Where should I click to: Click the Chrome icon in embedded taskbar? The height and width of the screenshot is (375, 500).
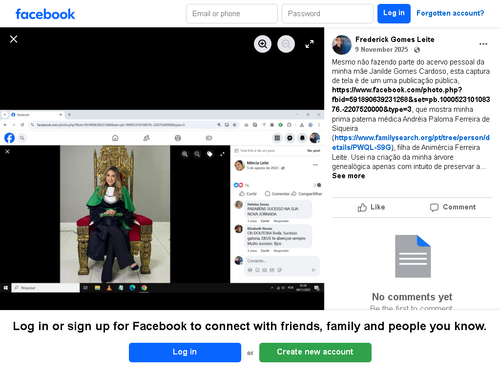(144, 288)
